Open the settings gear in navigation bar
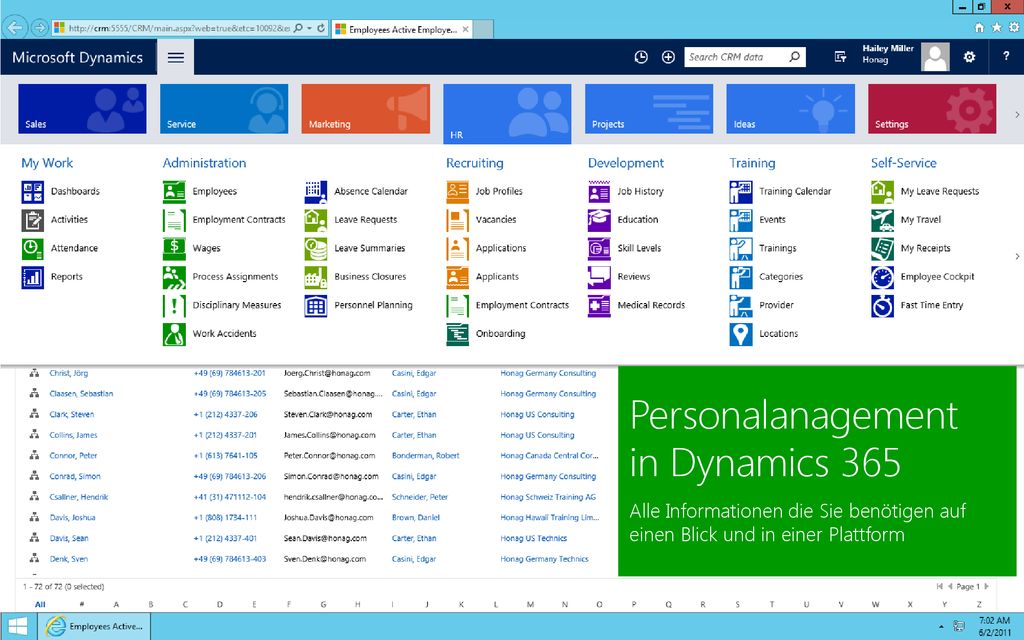The height and width of the screenshot is (640, 1024). click(970, 57)
